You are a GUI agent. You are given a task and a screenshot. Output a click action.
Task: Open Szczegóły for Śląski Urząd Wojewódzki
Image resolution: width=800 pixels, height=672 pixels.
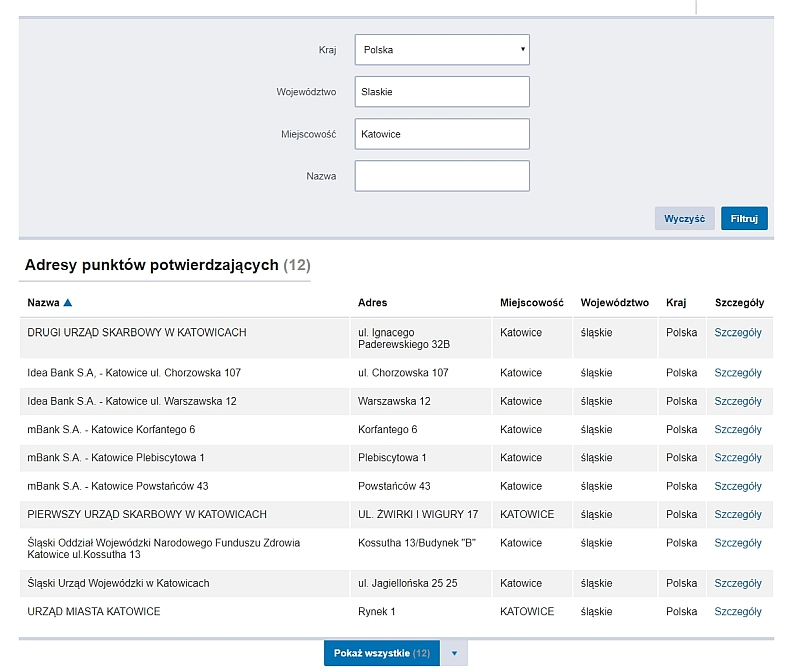coord(738,583)
